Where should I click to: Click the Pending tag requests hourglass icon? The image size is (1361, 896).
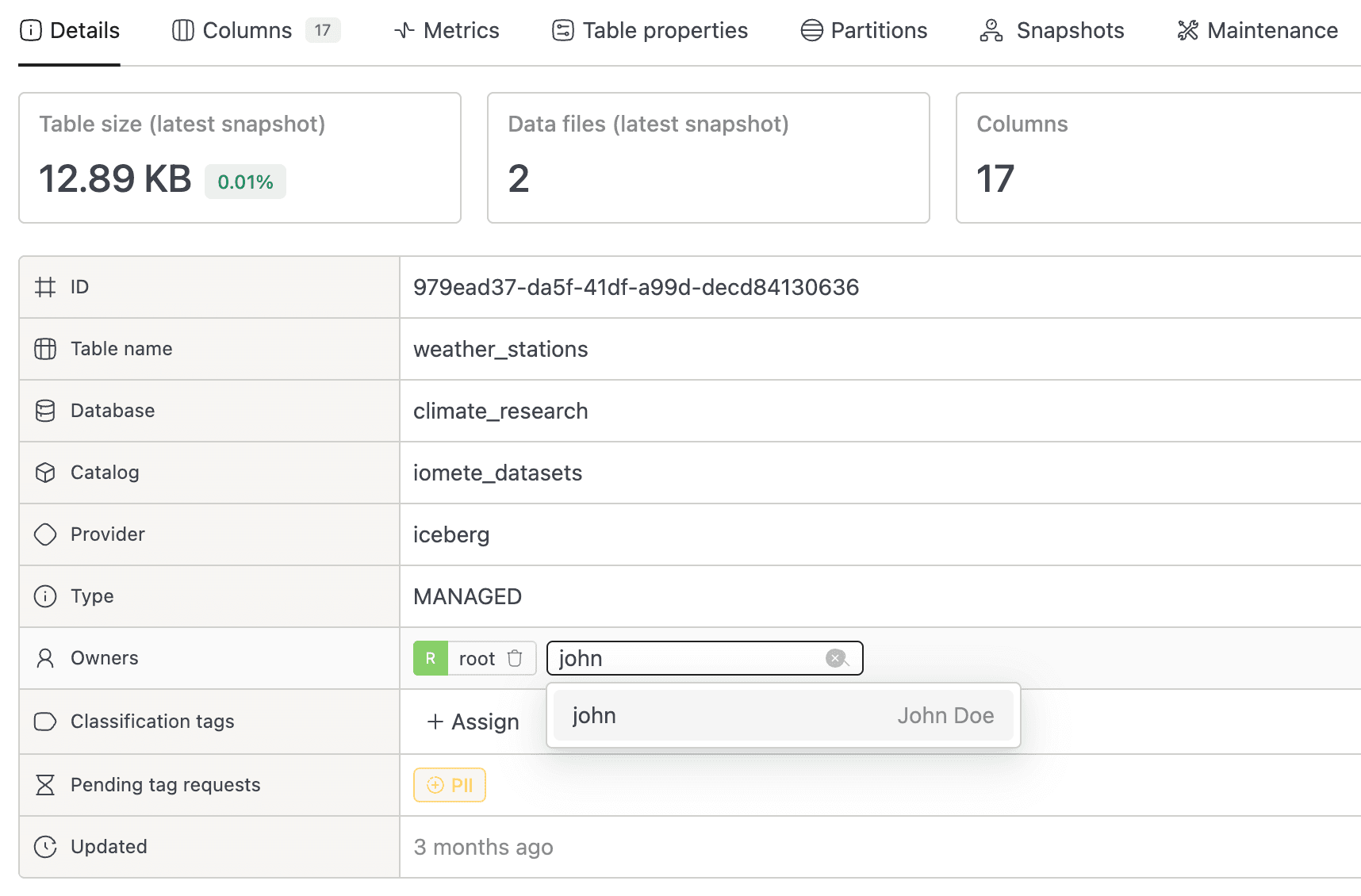[45, 785]
